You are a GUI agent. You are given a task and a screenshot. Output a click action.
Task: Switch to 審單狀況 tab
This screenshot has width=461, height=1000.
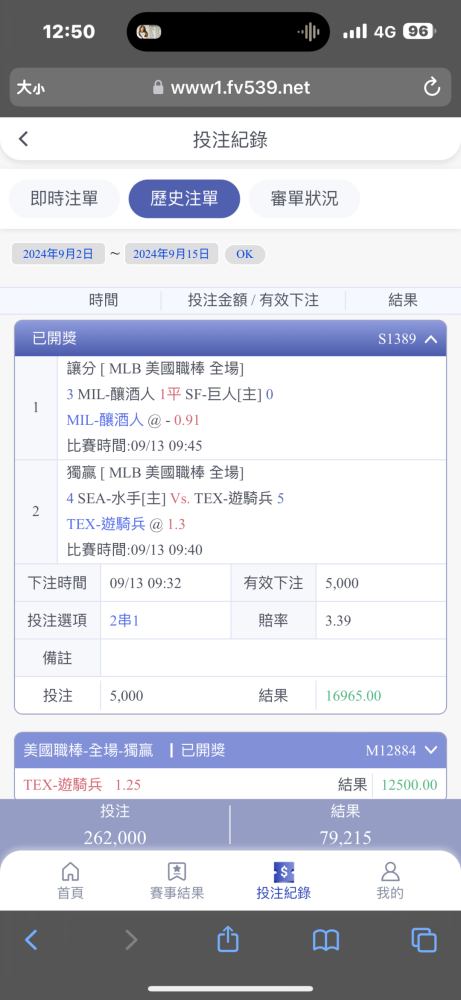pos(304,199)
